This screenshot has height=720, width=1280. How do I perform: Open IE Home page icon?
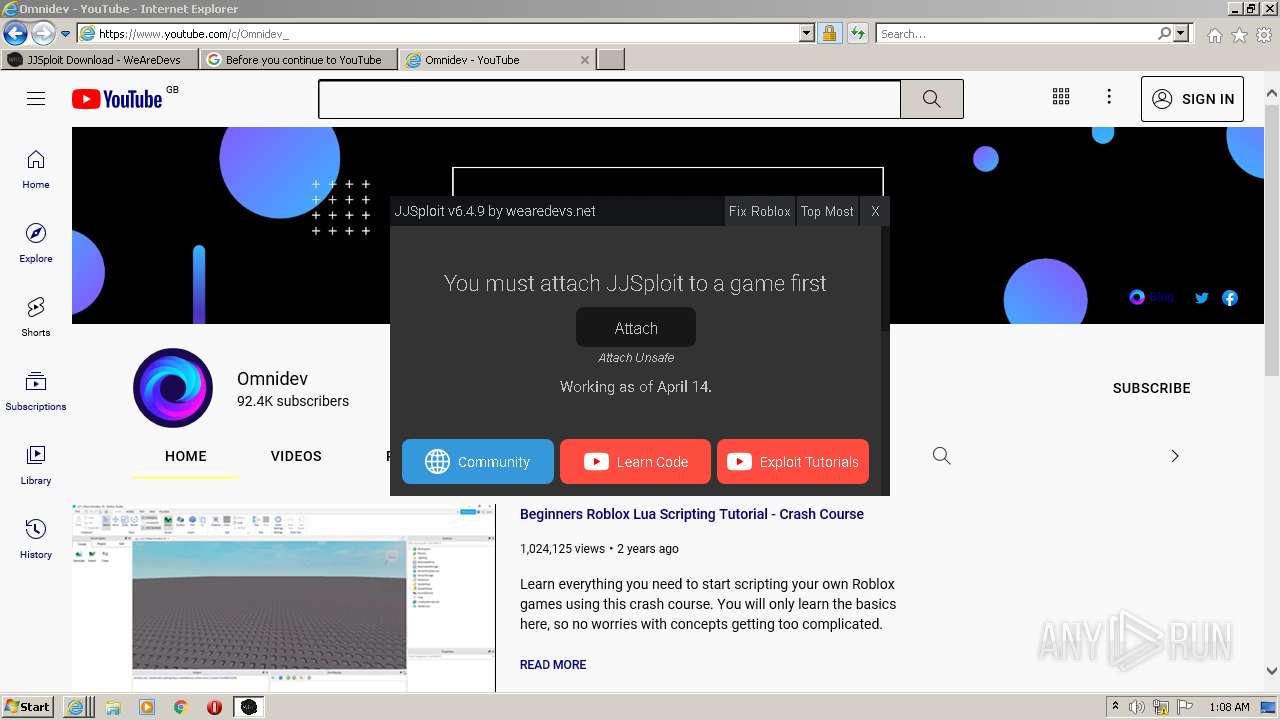point(1214,34)
